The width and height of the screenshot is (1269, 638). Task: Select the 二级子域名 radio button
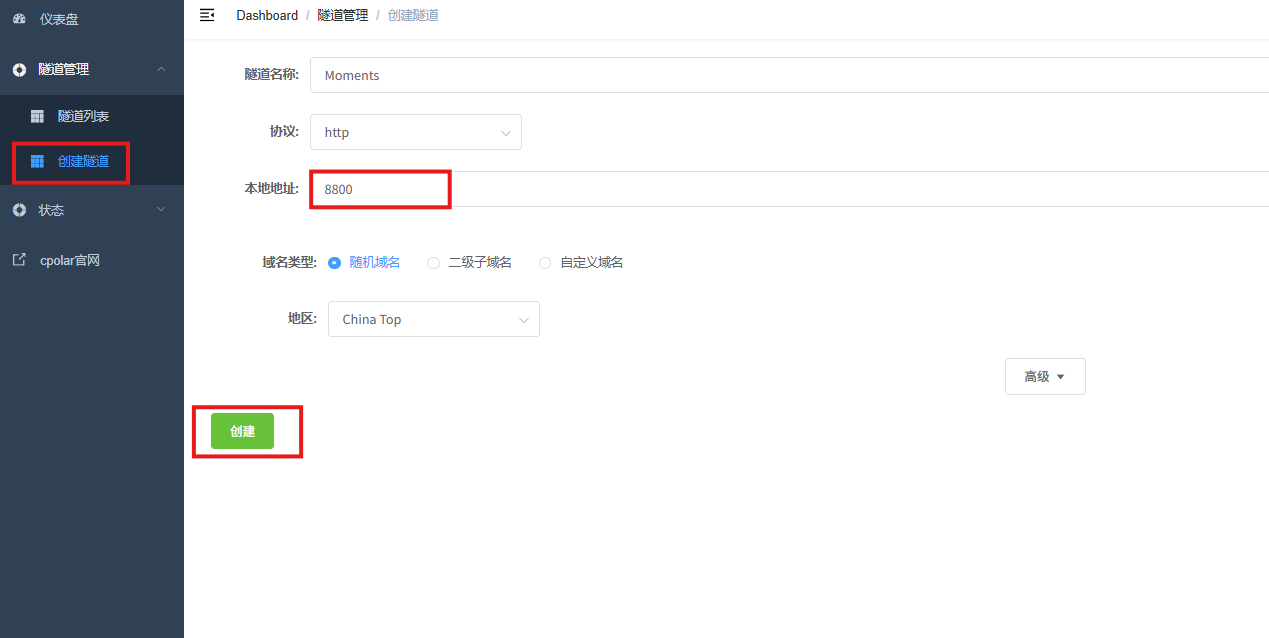pos(433,263)
